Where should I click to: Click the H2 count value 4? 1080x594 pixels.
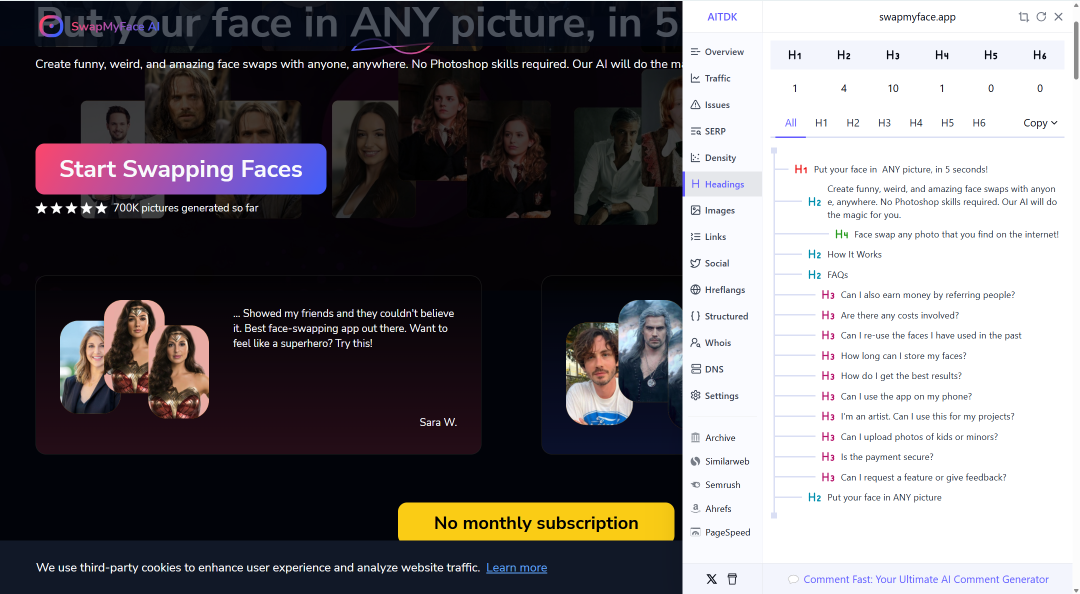point(844,88)
